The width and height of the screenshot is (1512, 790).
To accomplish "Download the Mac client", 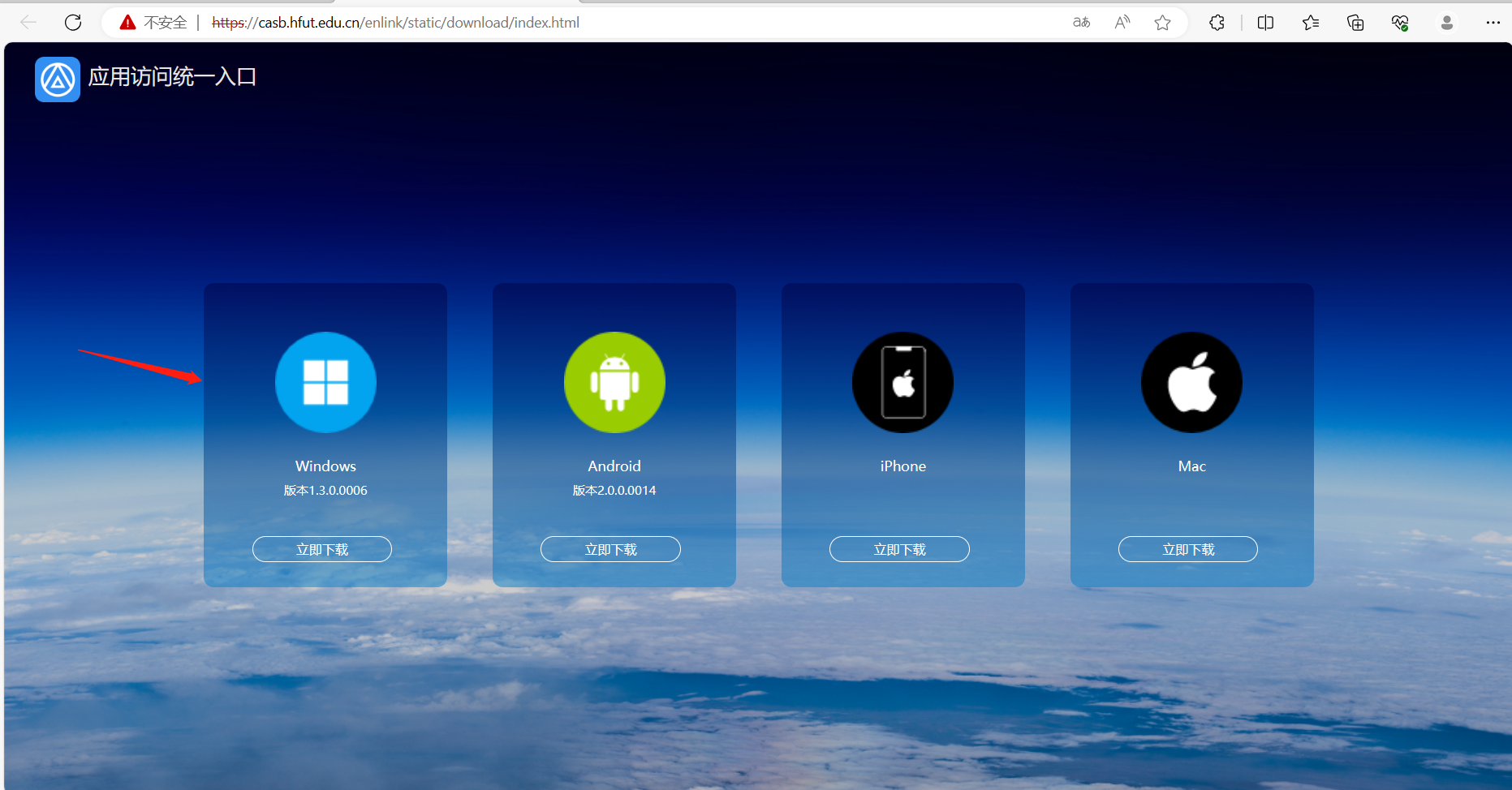I will [x=1188, y=549].
